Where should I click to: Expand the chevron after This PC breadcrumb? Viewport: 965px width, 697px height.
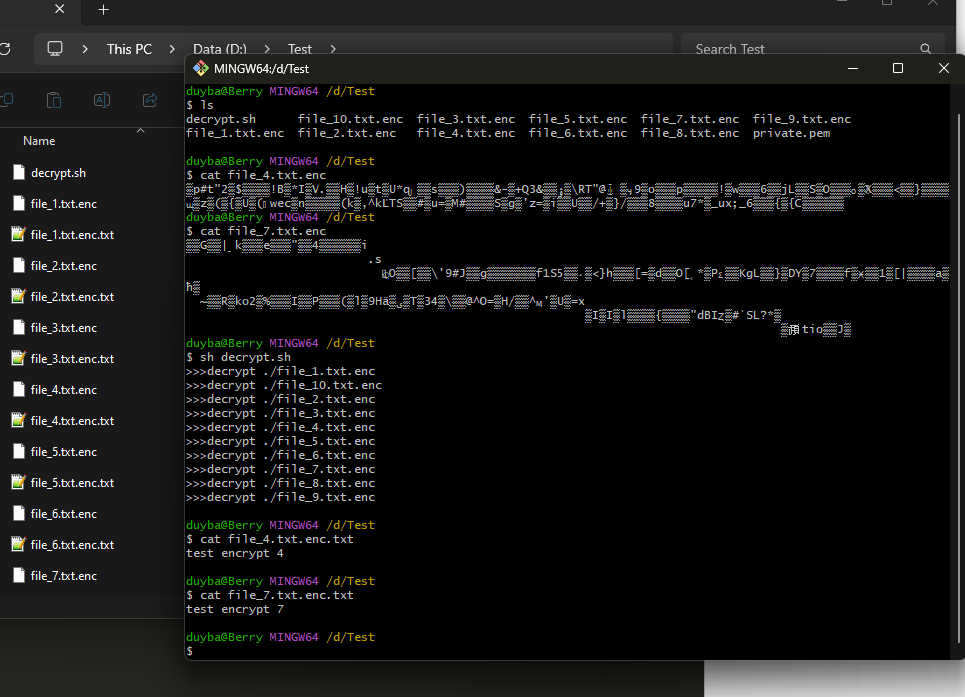(x=172, y=49)
